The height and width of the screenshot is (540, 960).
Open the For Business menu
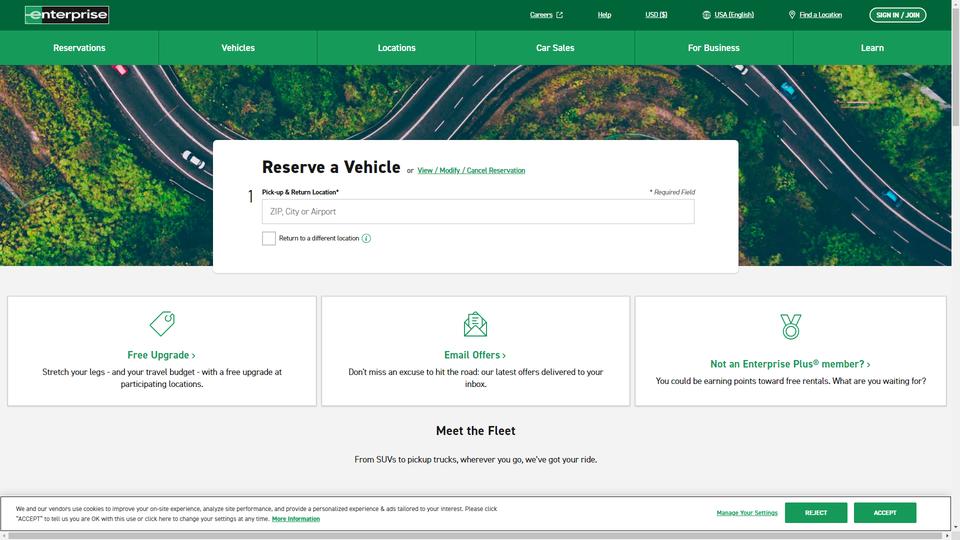click(x=714, y=48)
